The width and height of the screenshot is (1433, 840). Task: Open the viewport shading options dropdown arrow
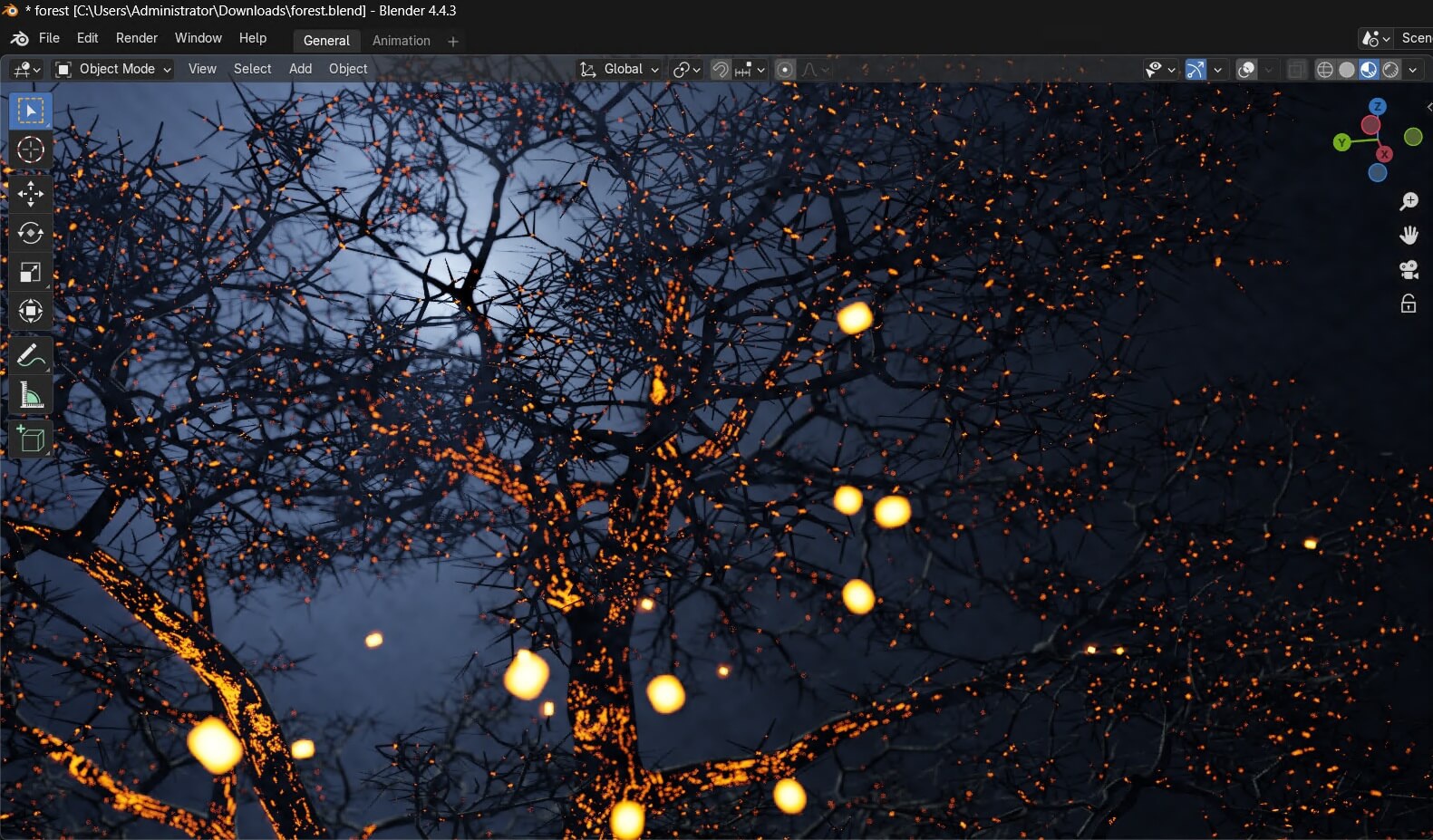(x=1413, y=70)
